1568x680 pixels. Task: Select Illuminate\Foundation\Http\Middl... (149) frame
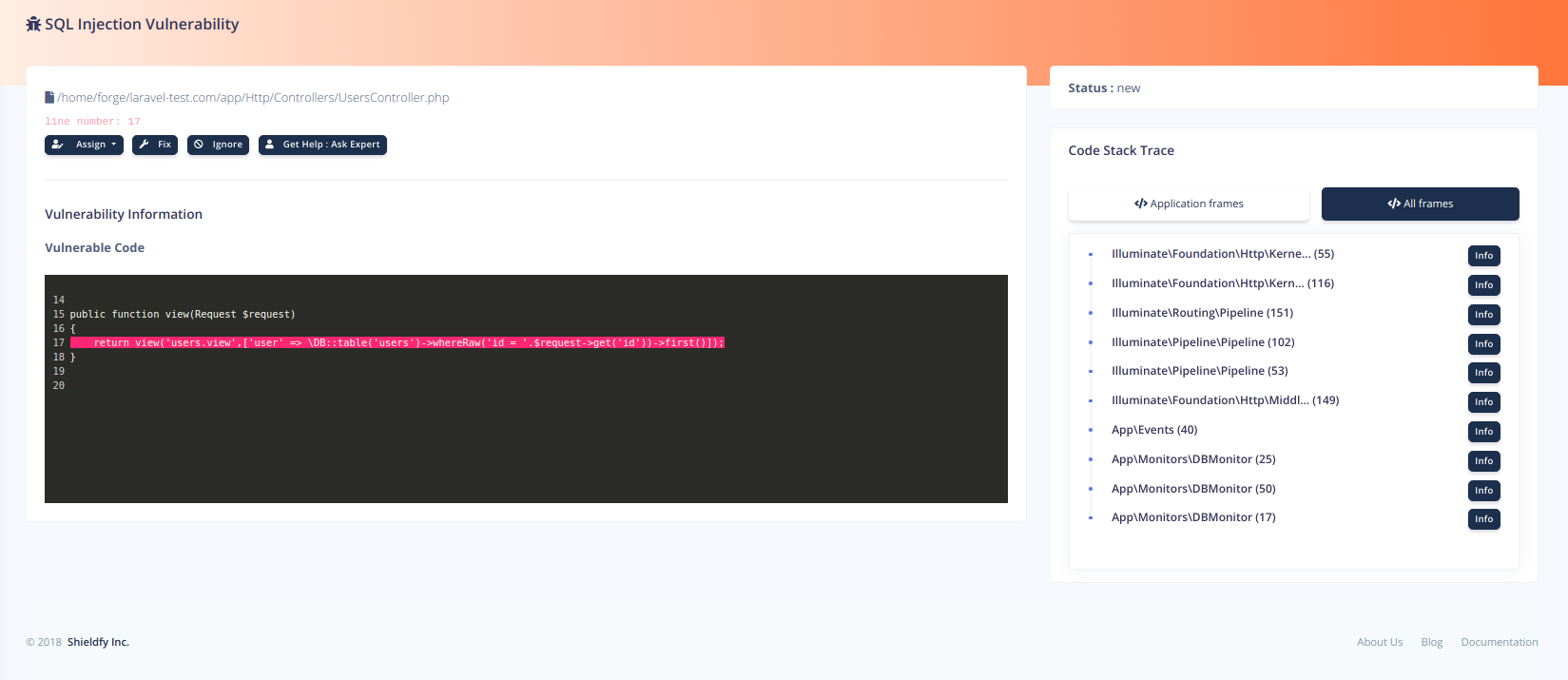tap(1225, 400)
